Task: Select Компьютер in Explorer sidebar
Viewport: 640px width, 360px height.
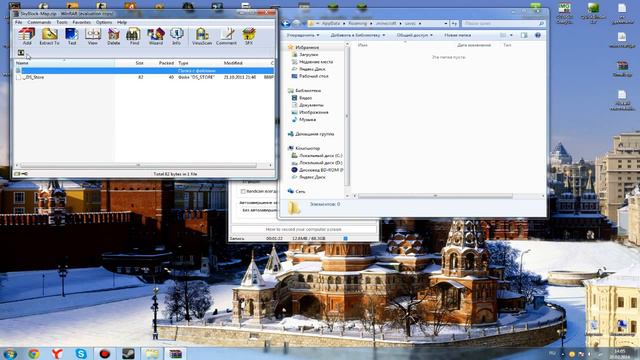Action: 307,149
